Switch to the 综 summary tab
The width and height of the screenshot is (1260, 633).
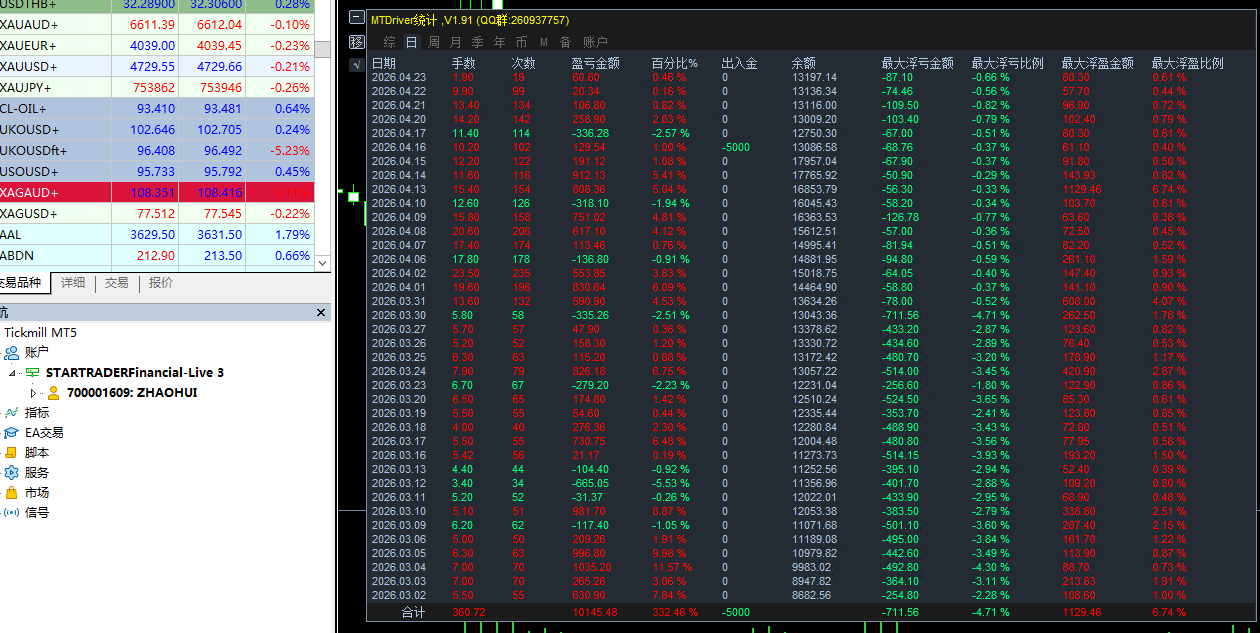[389, 42]
